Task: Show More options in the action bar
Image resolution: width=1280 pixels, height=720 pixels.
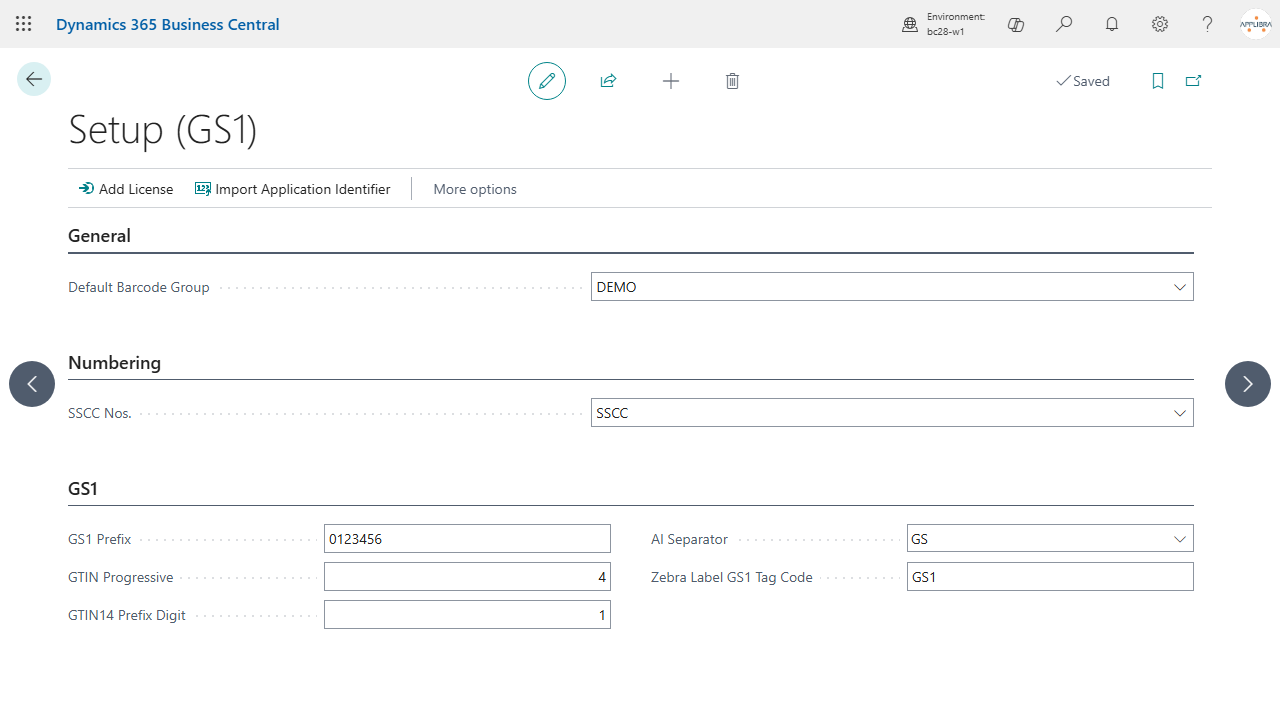Action: pyautogui.click(x=475, y=189)
